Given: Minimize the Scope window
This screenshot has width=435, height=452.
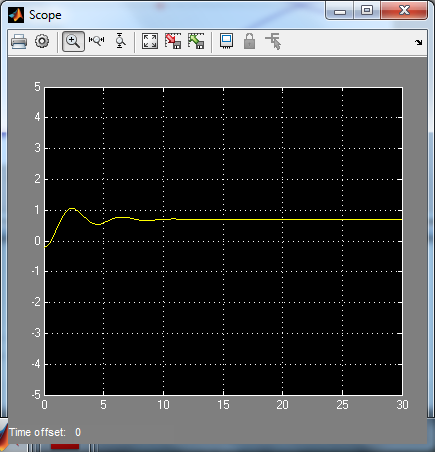Looking at the screenshot, I should pyautogui.click(x=340, y=11).
